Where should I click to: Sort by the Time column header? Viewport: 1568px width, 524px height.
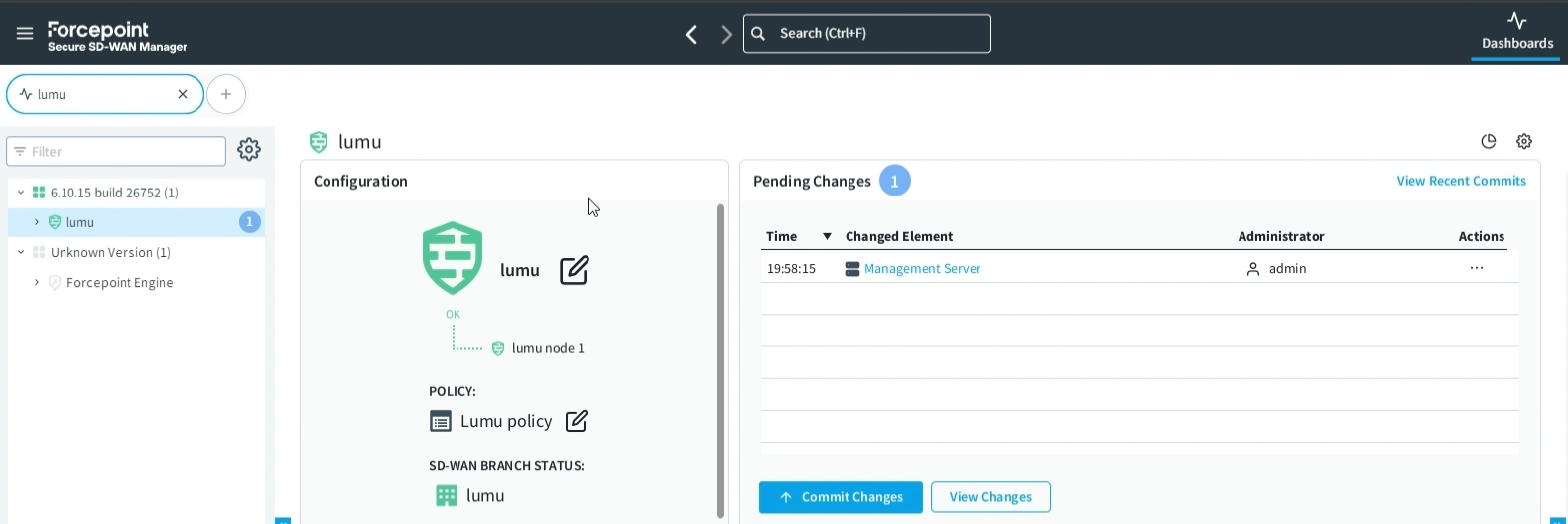point(782,236)
